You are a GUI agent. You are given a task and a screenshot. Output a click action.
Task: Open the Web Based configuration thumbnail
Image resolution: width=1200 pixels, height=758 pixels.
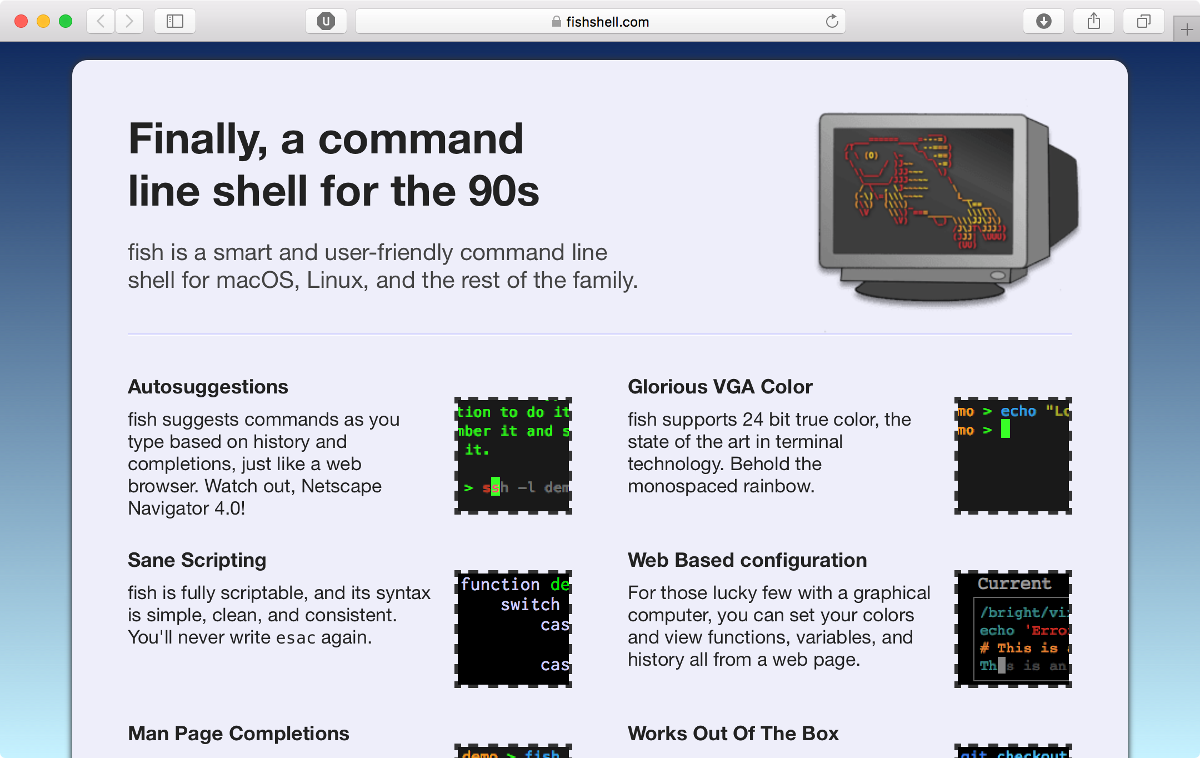tap(1013, 629)
